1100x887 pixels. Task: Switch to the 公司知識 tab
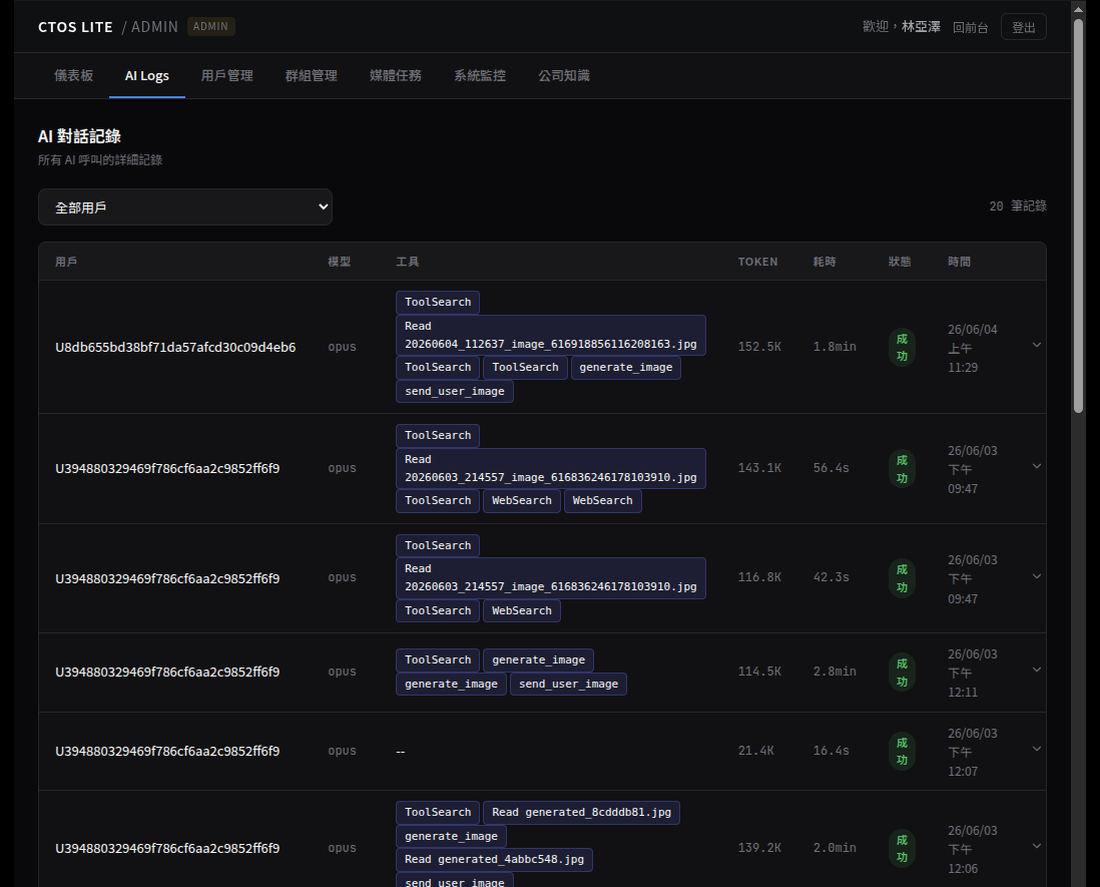(563, 76)
